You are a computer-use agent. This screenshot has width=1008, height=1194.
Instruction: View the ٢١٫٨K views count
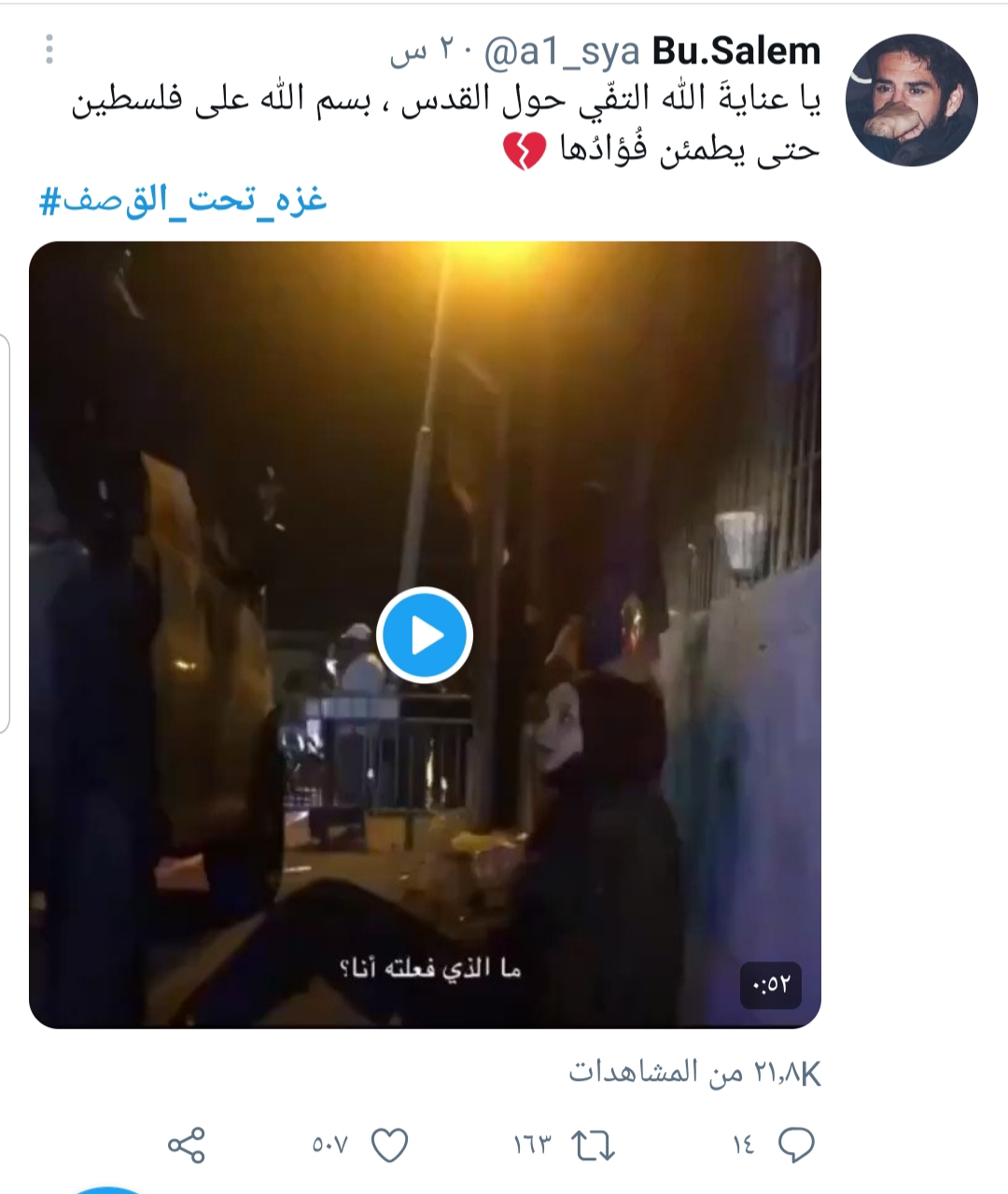coord(695,1074)
